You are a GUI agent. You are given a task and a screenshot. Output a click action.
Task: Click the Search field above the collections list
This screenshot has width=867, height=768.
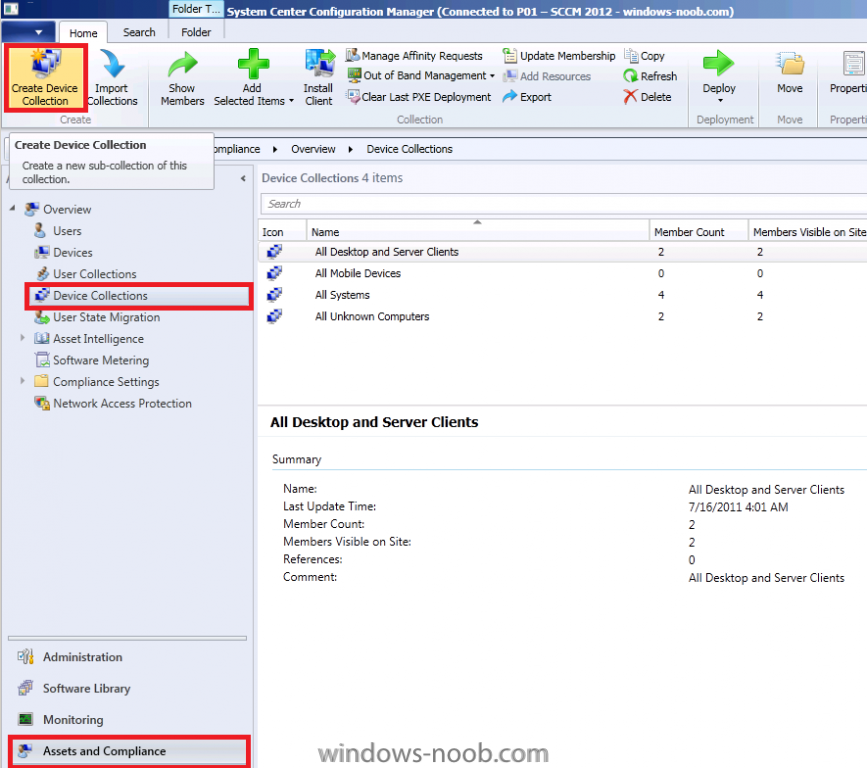coord(563,204)
